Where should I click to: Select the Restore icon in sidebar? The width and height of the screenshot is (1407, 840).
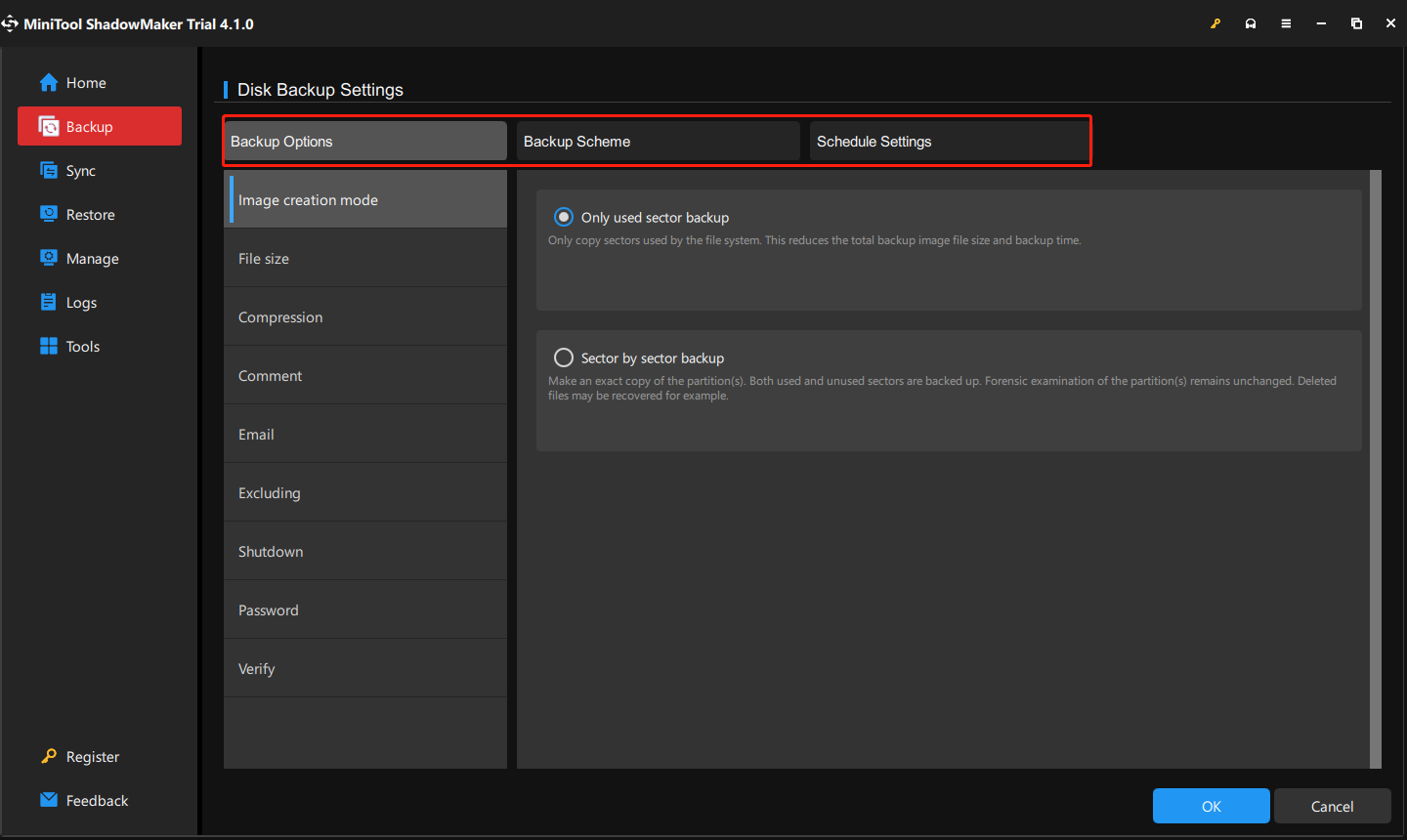pyautogui.click(x=48, y=214)
